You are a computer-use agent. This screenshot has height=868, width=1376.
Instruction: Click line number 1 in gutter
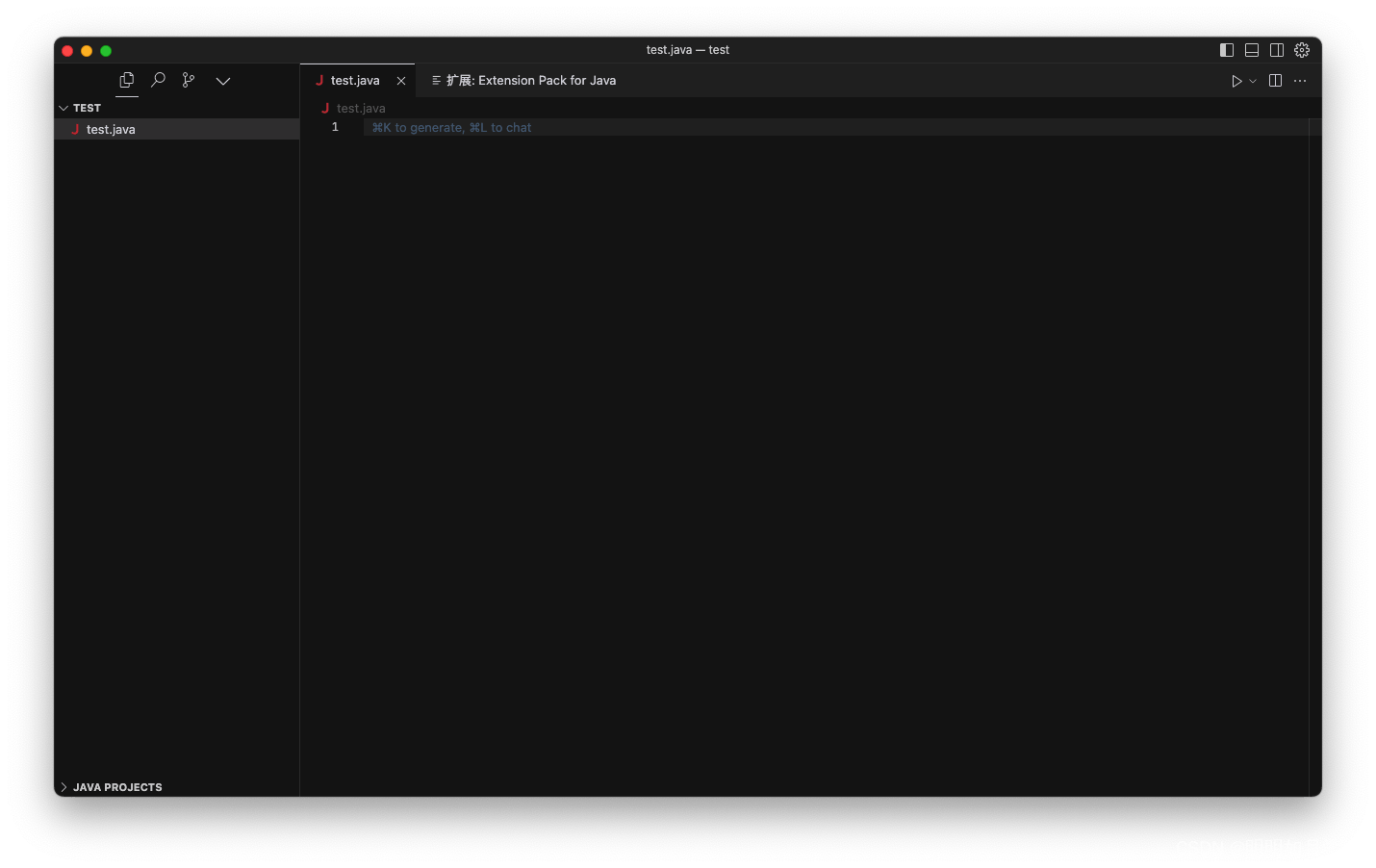click(335, 127)
